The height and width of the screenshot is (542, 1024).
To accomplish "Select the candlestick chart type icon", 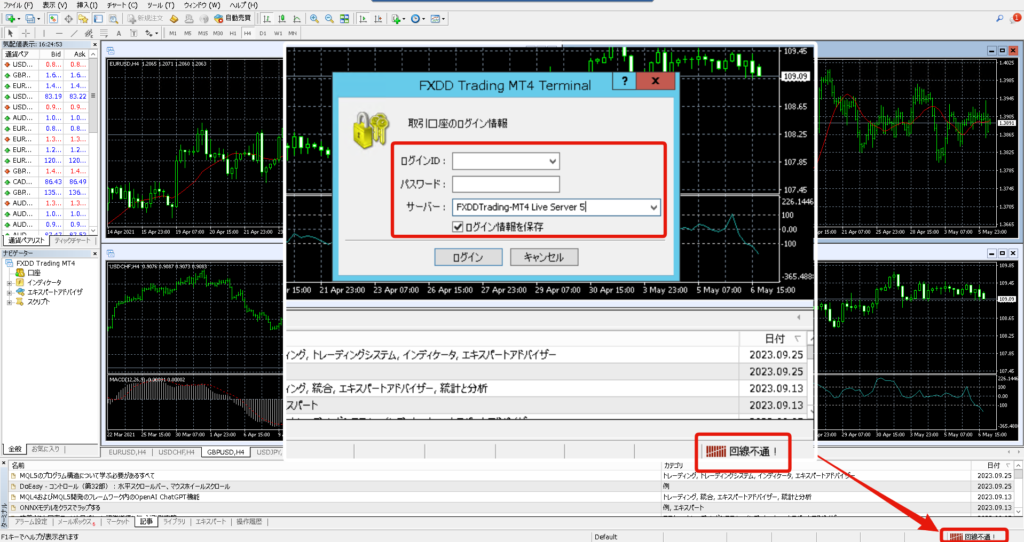I will [281, 19].
